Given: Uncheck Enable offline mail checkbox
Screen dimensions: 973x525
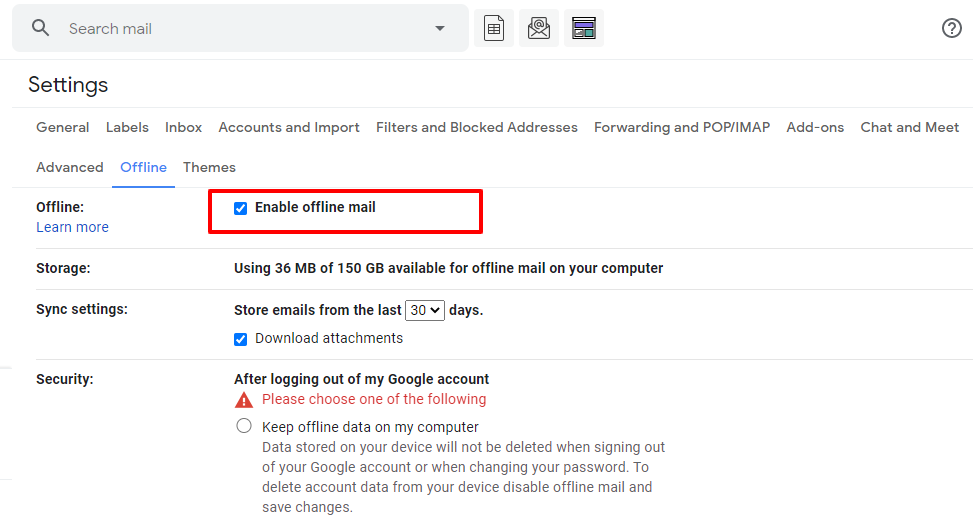Looking at the screenshot, I should (x=241, y=209).
